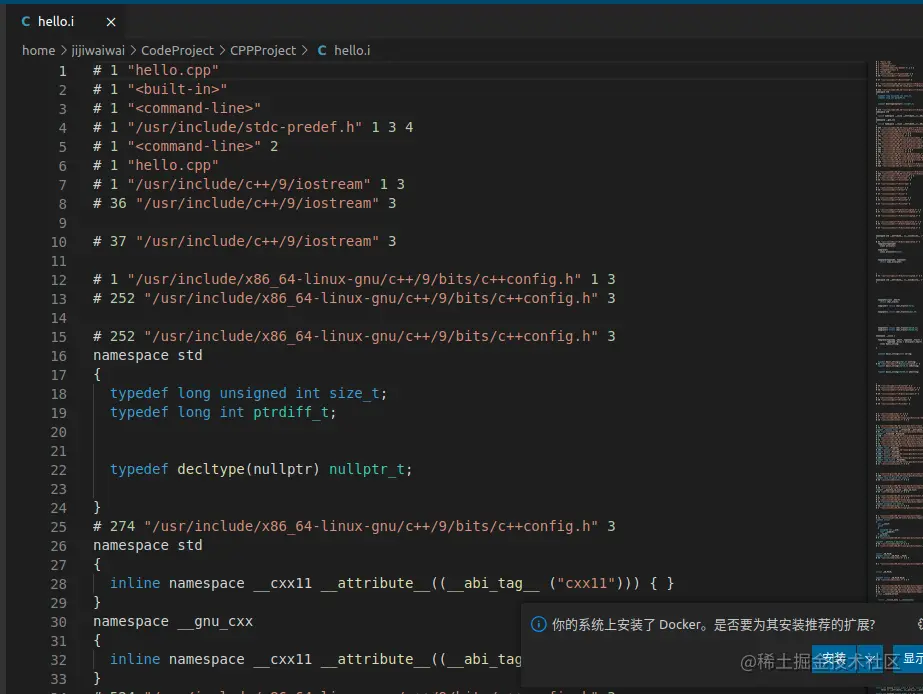The height and width of the screenshot is (694, 923).
Task: Click the info icon in the Docker notification
Action: coord(538,624)
